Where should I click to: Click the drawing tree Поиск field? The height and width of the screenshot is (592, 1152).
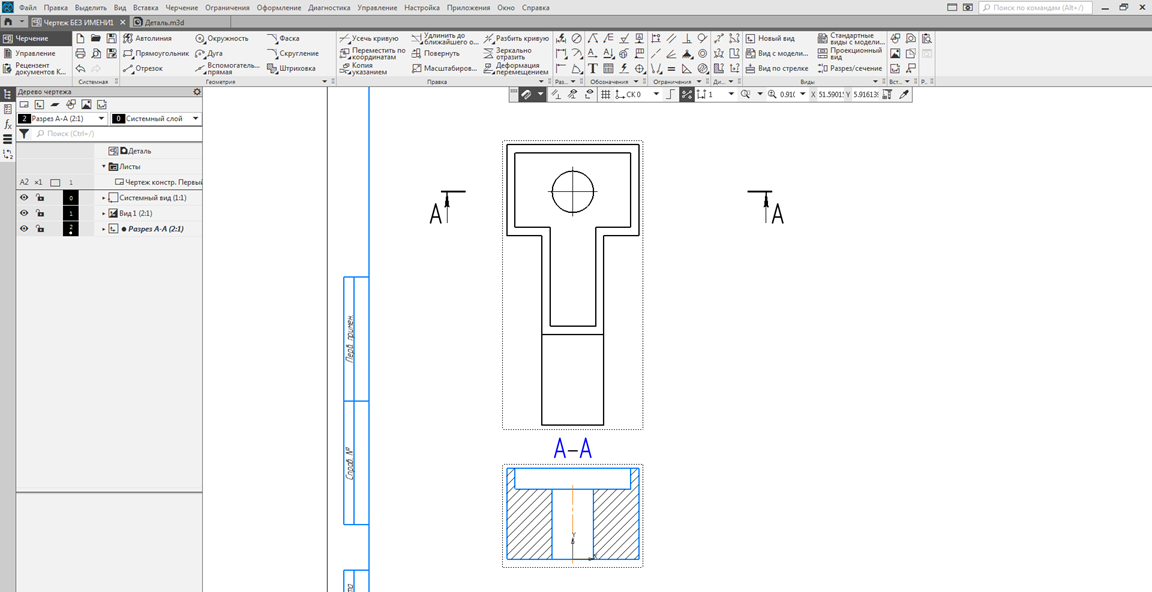118,134
